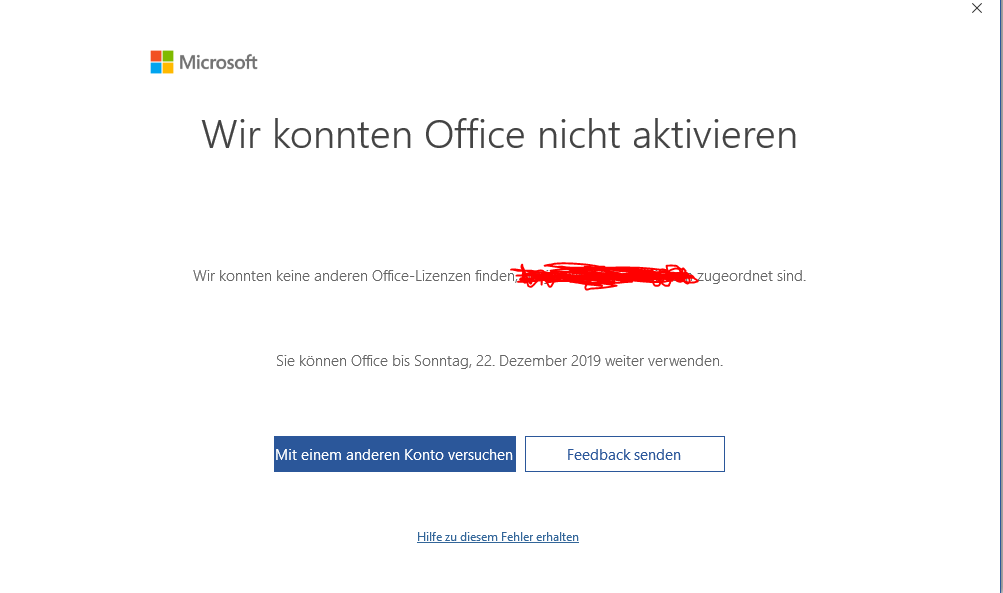The width and height of the screenshot is (1003, 593).
Task: Click the blue square in Microsoft logo
Action: coord(155,68)
